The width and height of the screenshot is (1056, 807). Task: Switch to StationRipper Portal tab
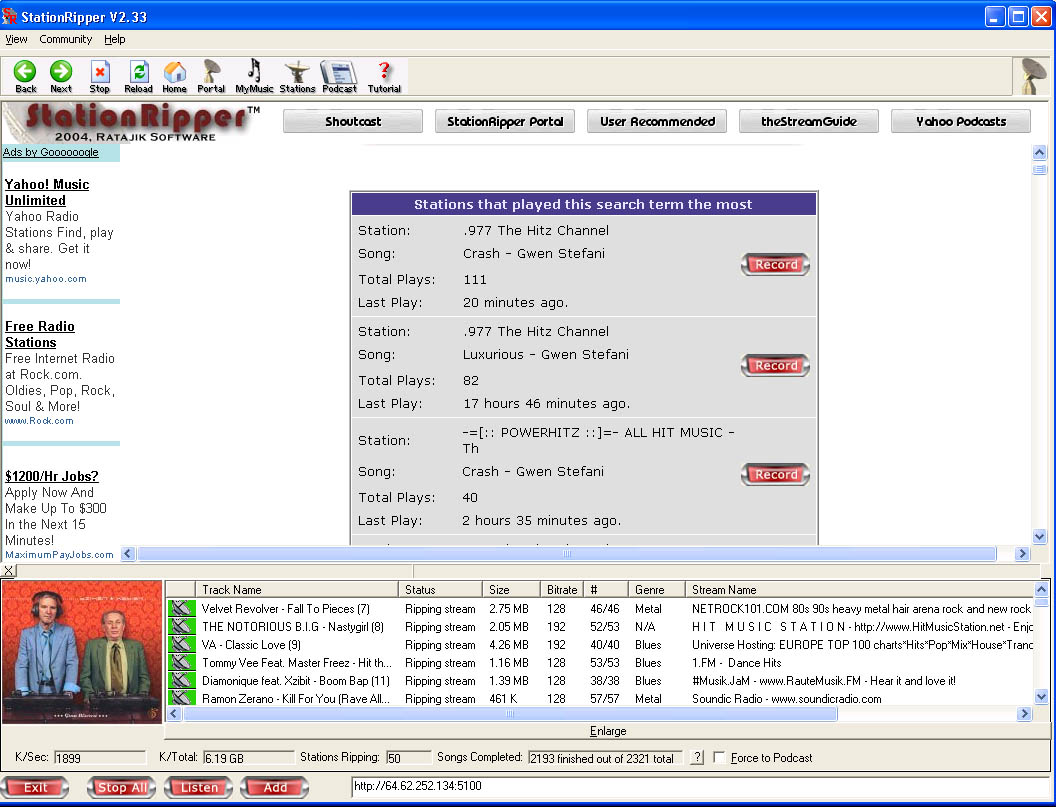point(505,121)
